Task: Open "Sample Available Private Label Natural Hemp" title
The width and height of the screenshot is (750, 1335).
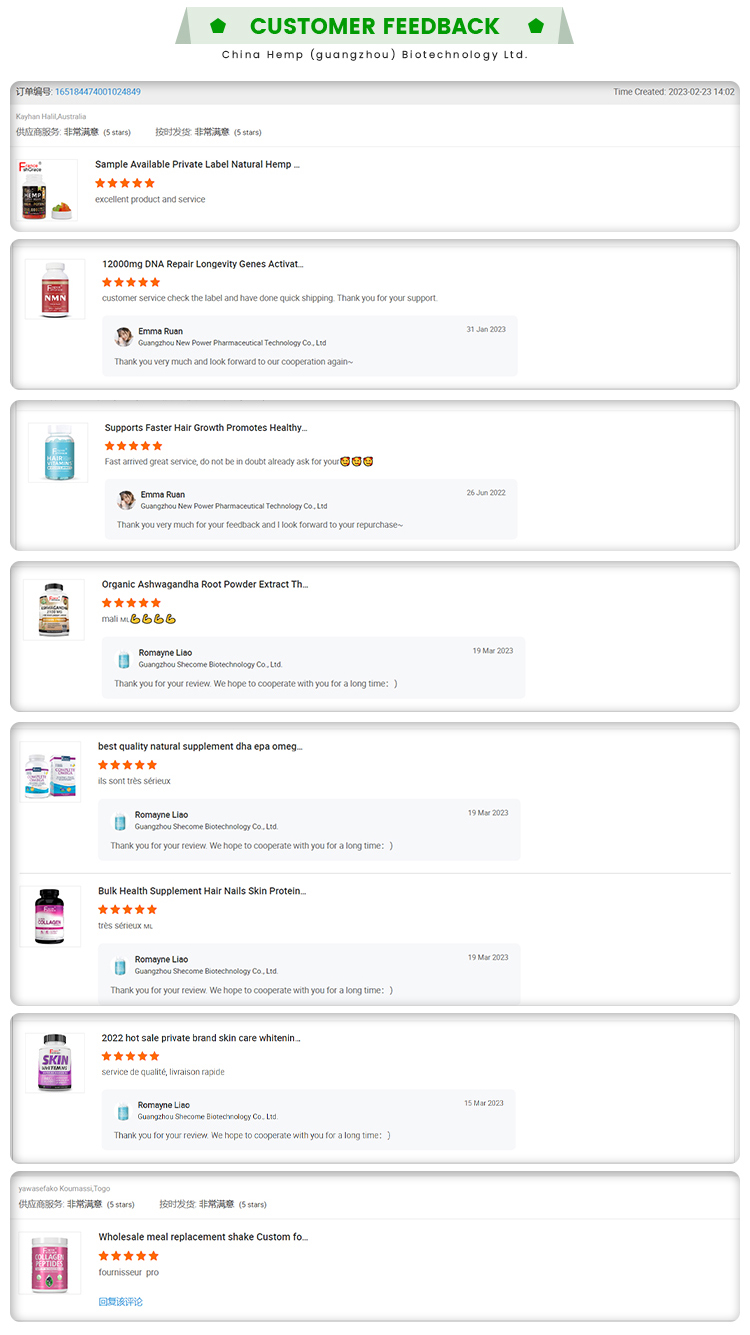Action: 197,164
